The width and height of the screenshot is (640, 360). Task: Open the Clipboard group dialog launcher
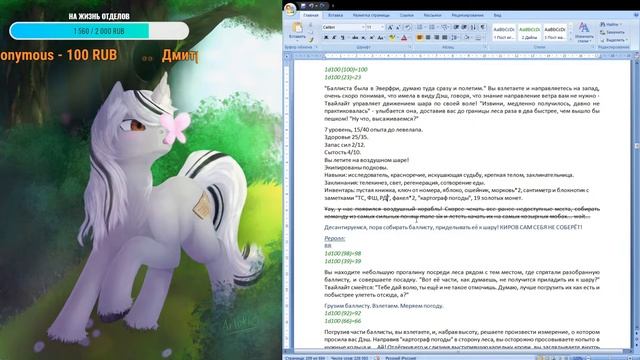[x=316, y=47]
